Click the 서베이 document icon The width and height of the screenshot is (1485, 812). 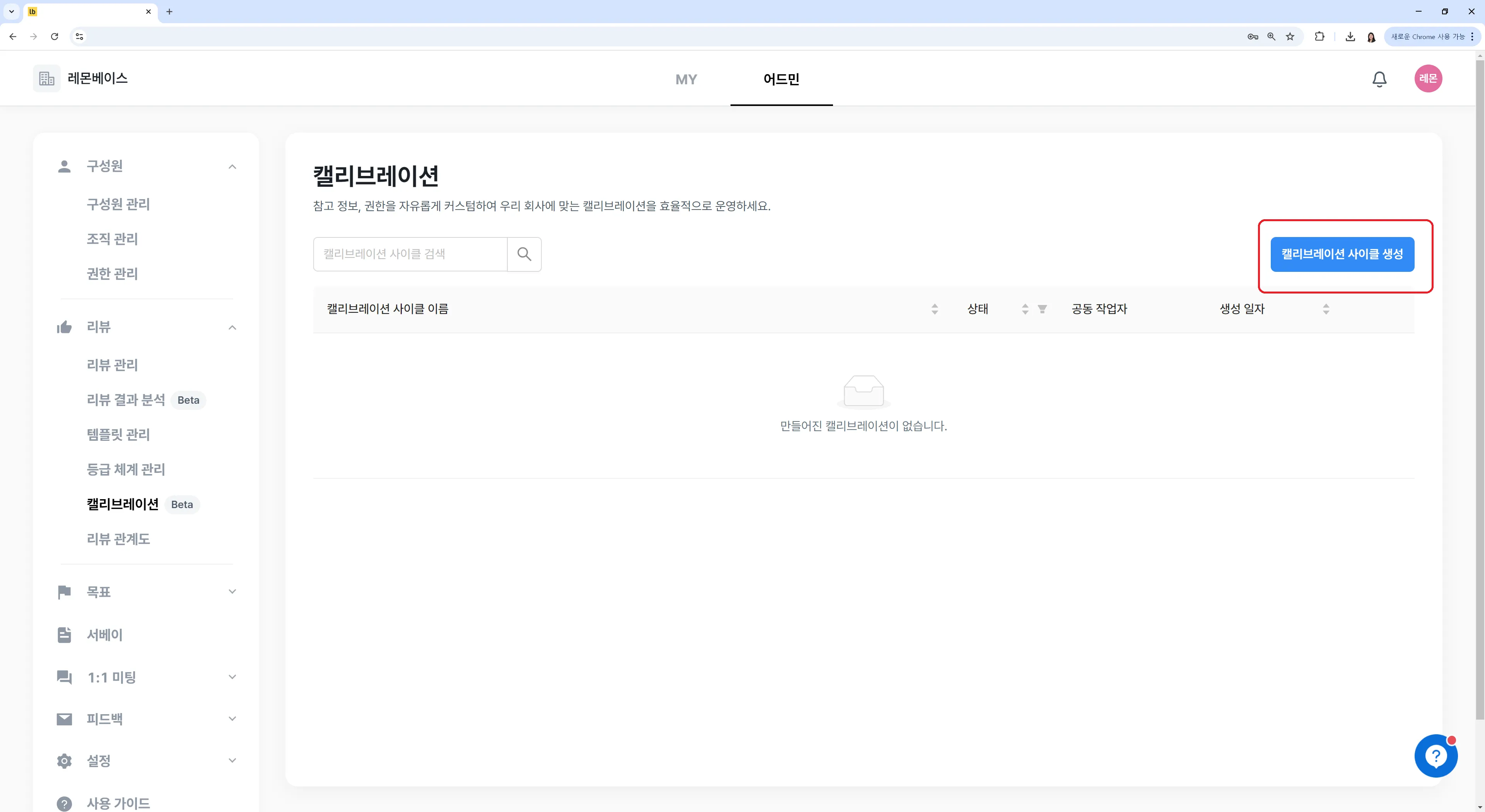[65, 635]
